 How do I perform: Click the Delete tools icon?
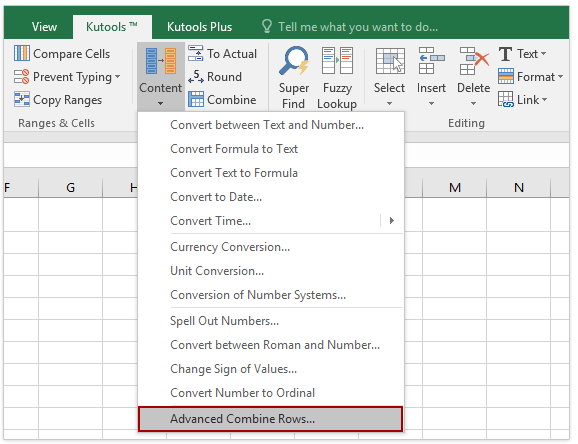point(474,61)
